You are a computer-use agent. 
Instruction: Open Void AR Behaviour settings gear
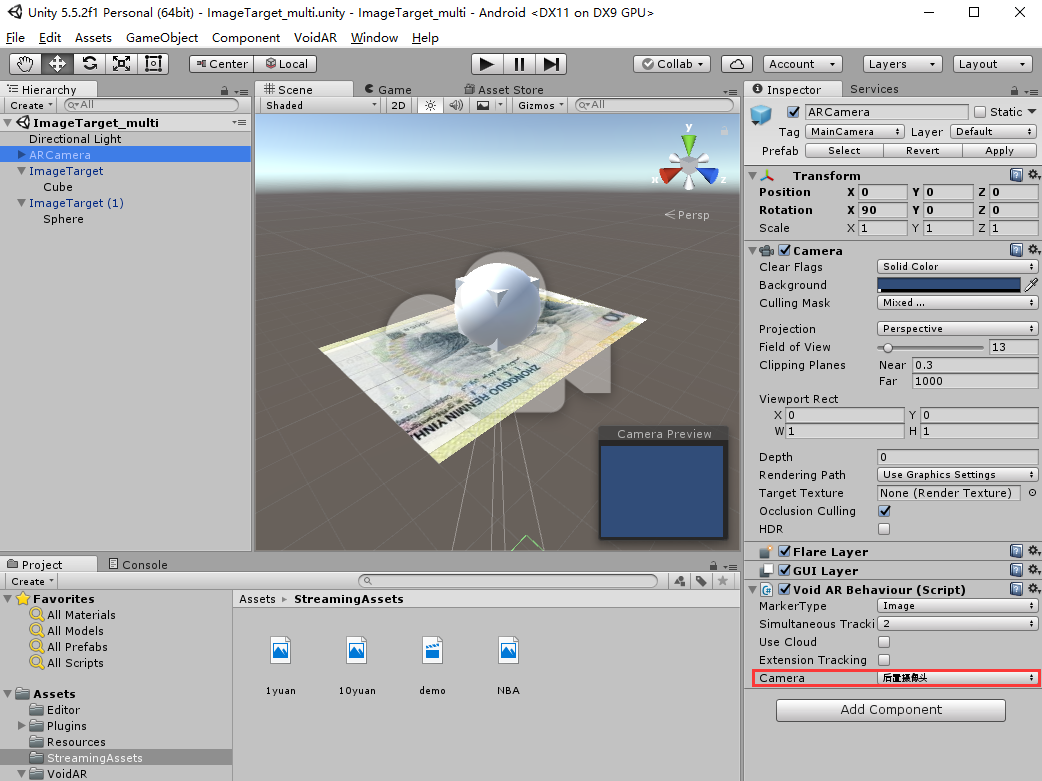[1033, 589]
